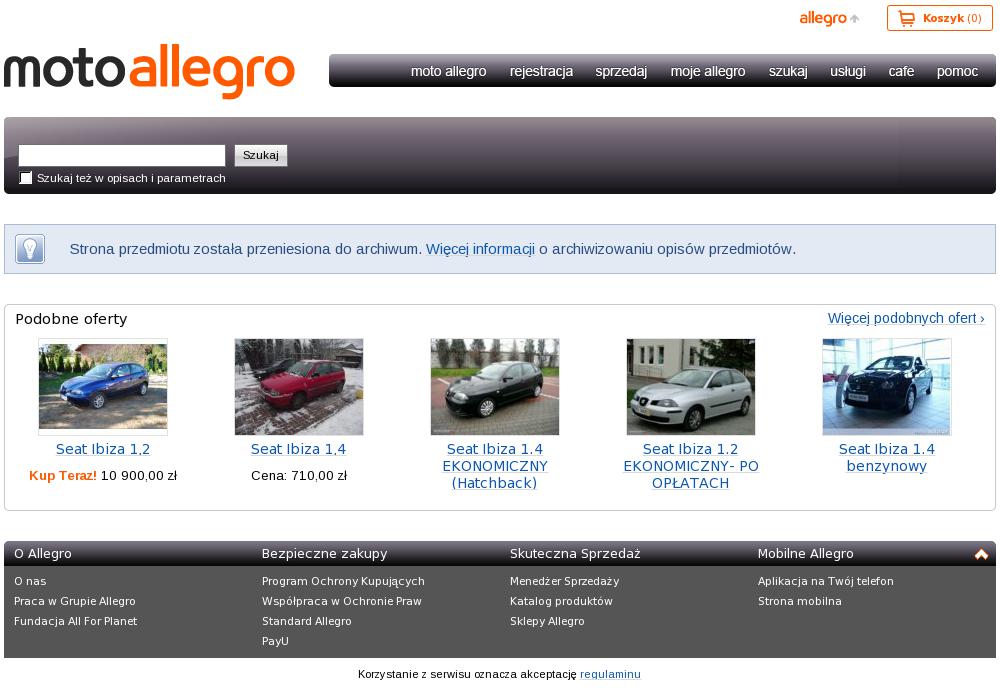Choose szukaj in the navigation bar
Image resolution: width=1000 pixels, height=694 pixels.
pos(788,71)
